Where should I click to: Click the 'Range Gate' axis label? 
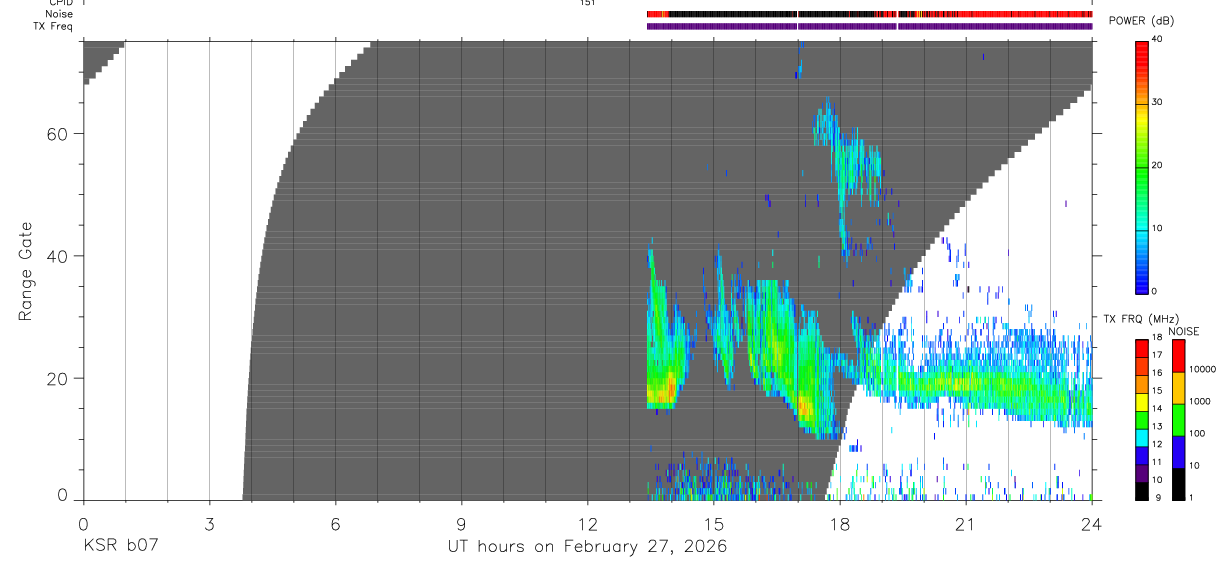26,271
